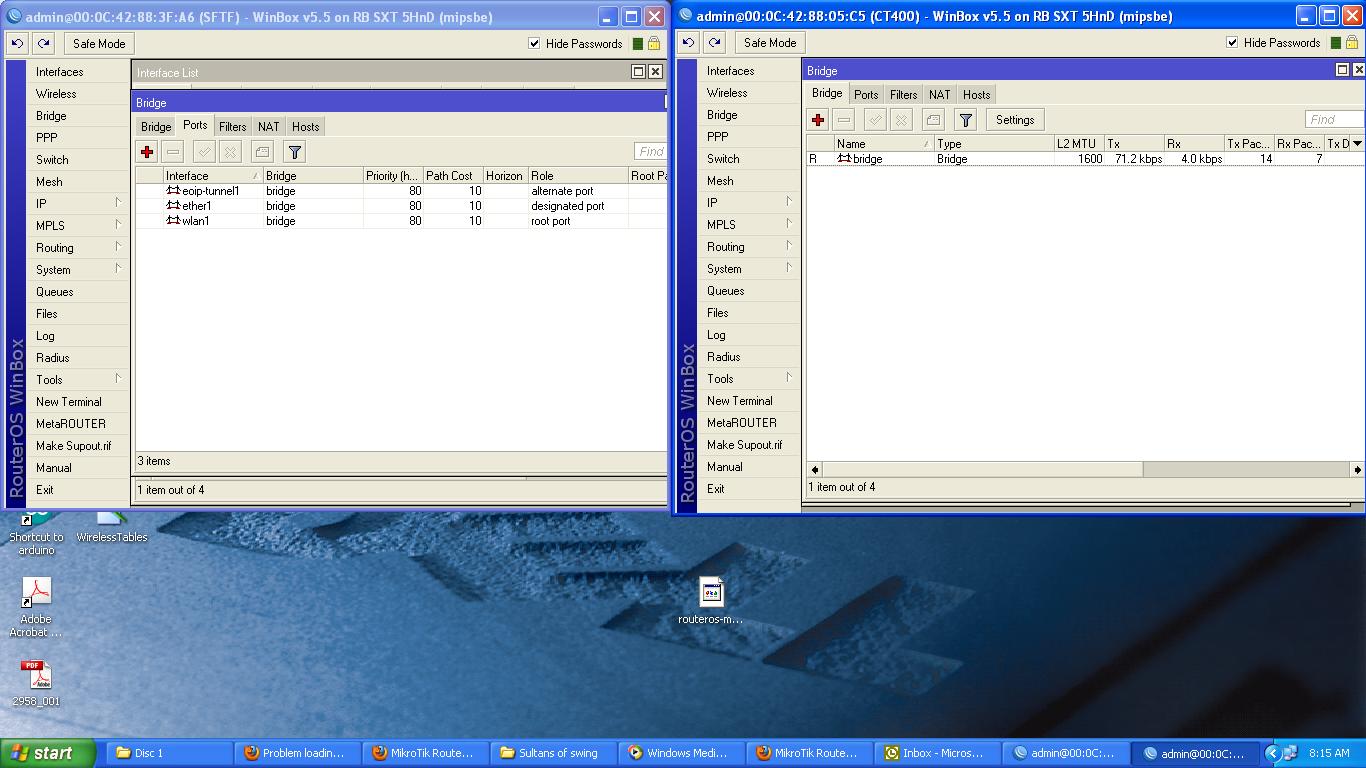This screenshot has height=768, width=1366.
Task: Click Path Cost column header in SFTF
Action: point(453,176)
